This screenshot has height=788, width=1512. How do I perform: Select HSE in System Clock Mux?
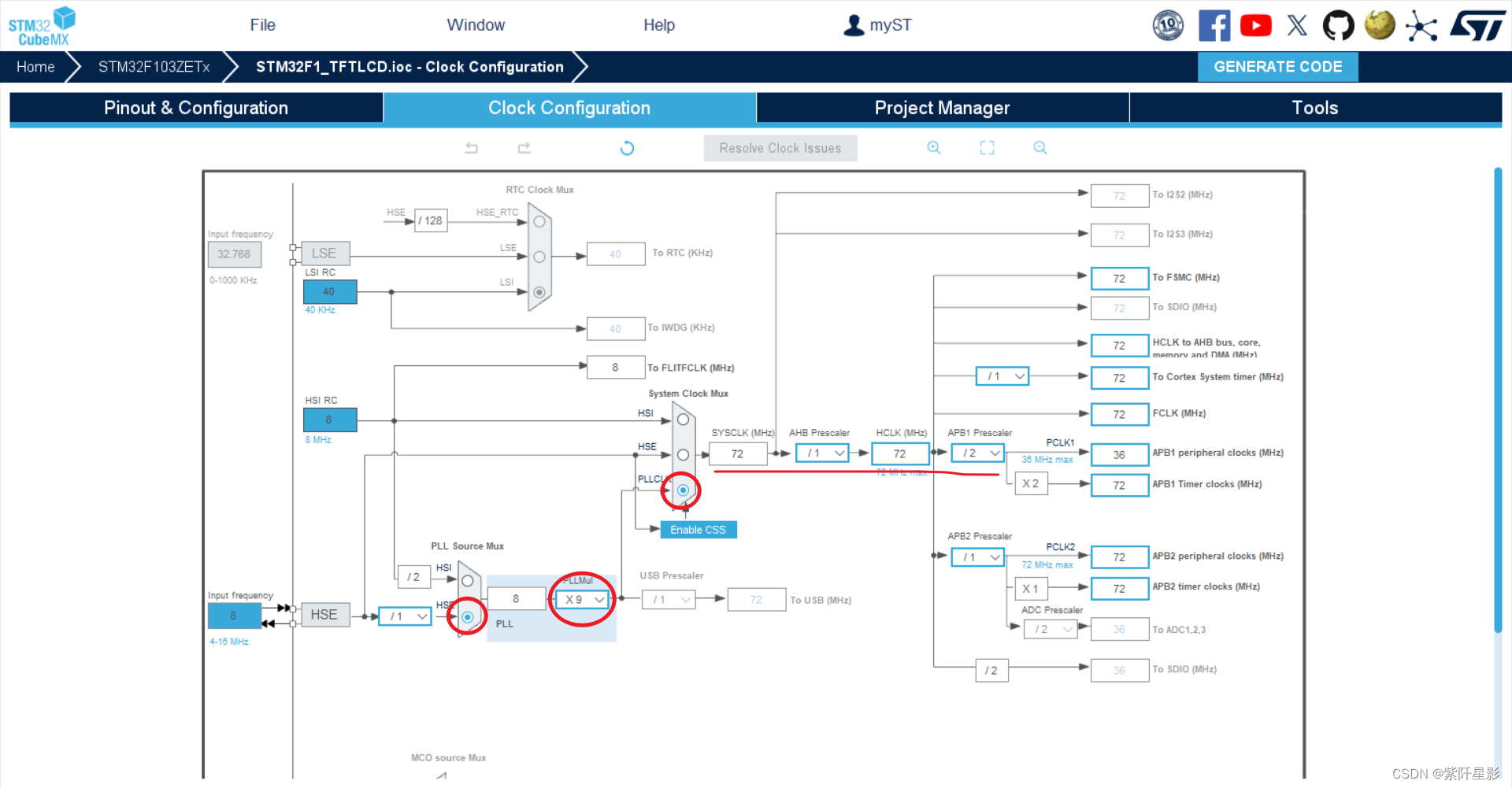(683, 455)
